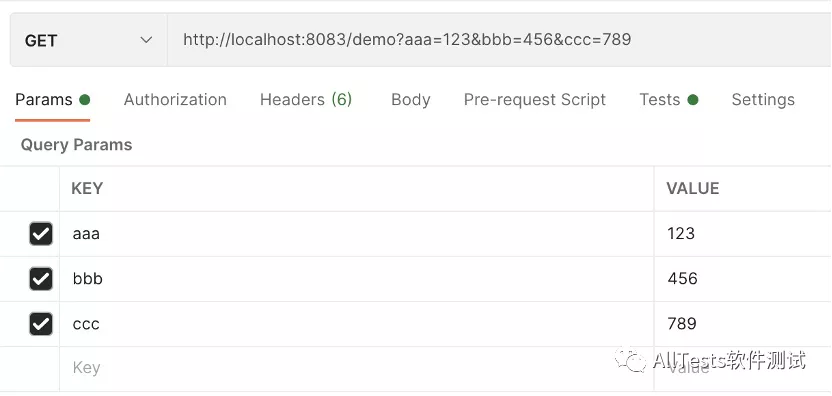Uncheck the aaa parameter checkbox
Screen dimensions: 832x396
click(x=41, y=234)
